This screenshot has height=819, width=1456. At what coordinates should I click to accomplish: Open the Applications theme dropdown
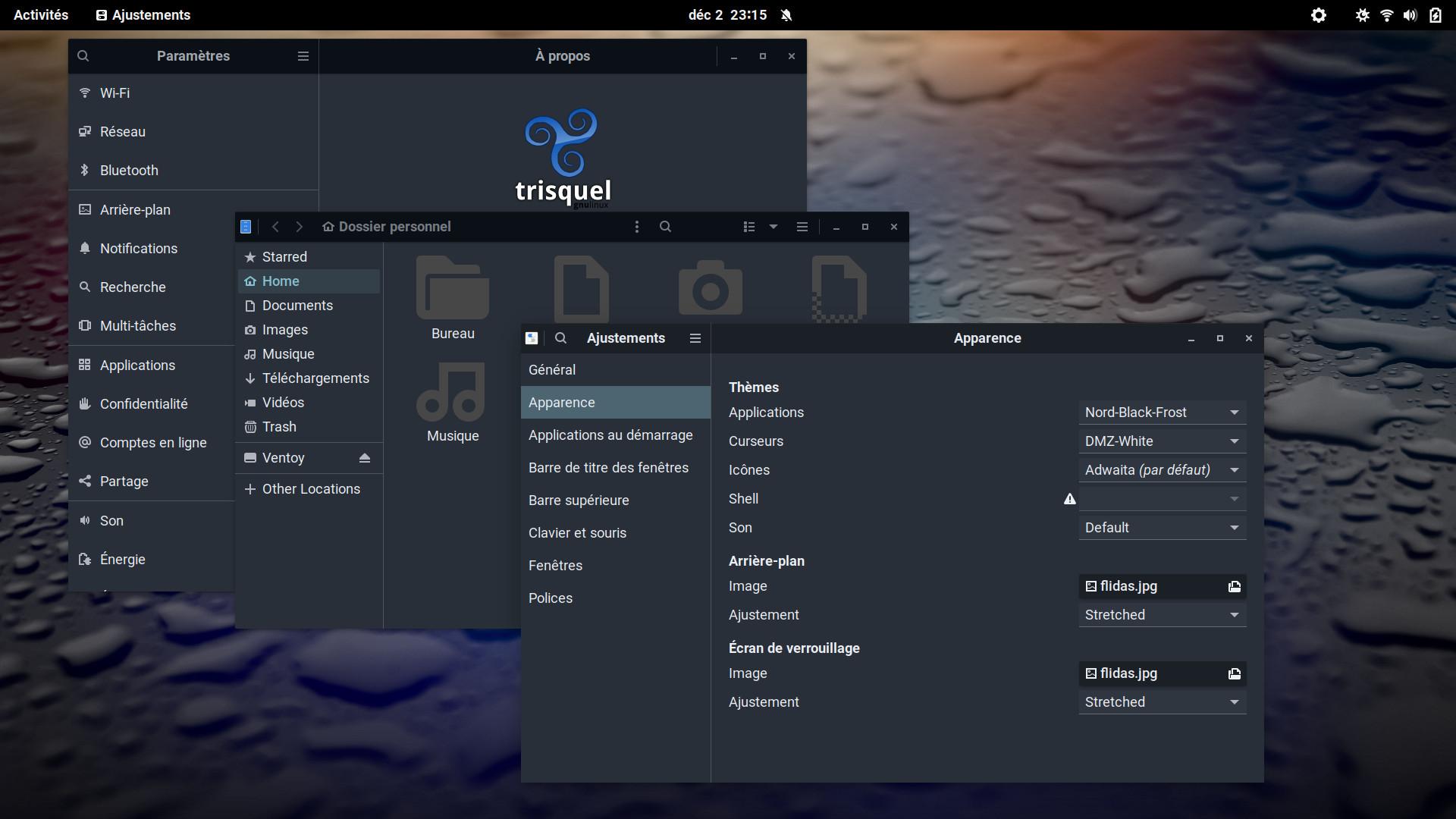coord(1162,413)
